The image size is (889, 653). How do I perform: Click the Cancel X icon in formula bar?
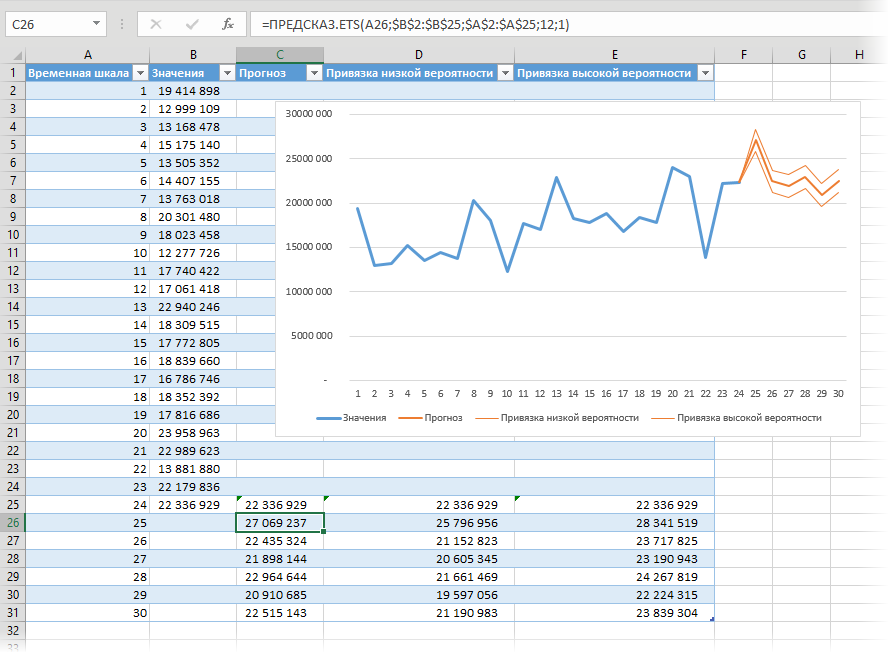click(x=156, y=24)
